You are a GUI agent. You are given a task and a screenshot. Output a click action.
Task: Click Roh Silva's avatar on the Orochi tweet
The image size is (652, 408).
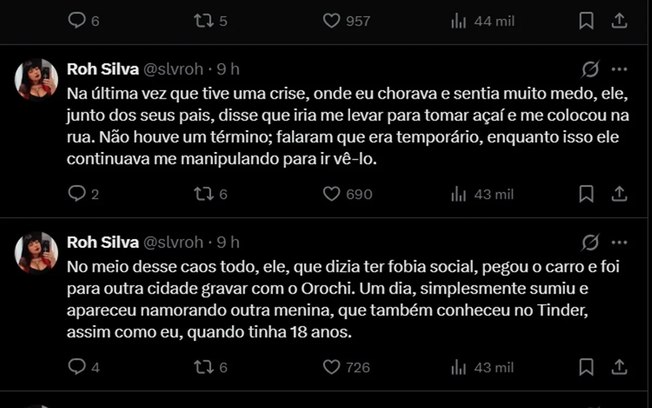coord(36,252)
